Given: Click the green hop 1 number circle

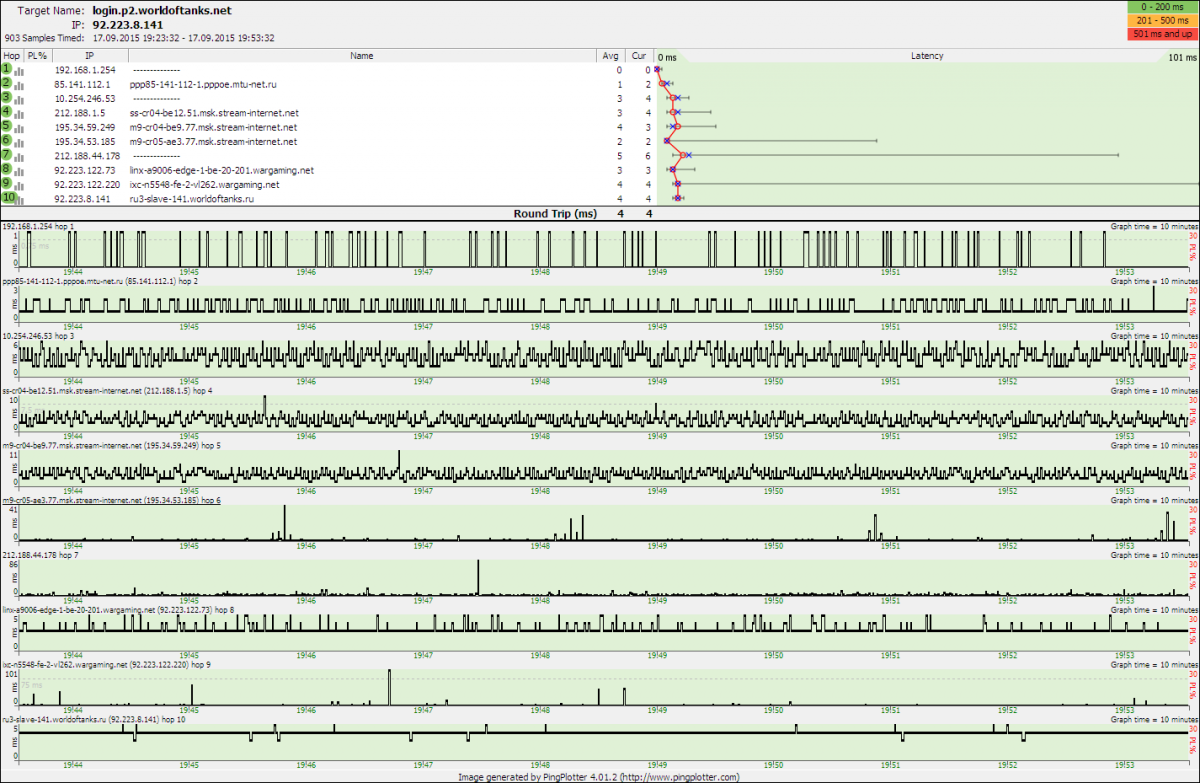Looking at the screenshot, I should (6, 70).
